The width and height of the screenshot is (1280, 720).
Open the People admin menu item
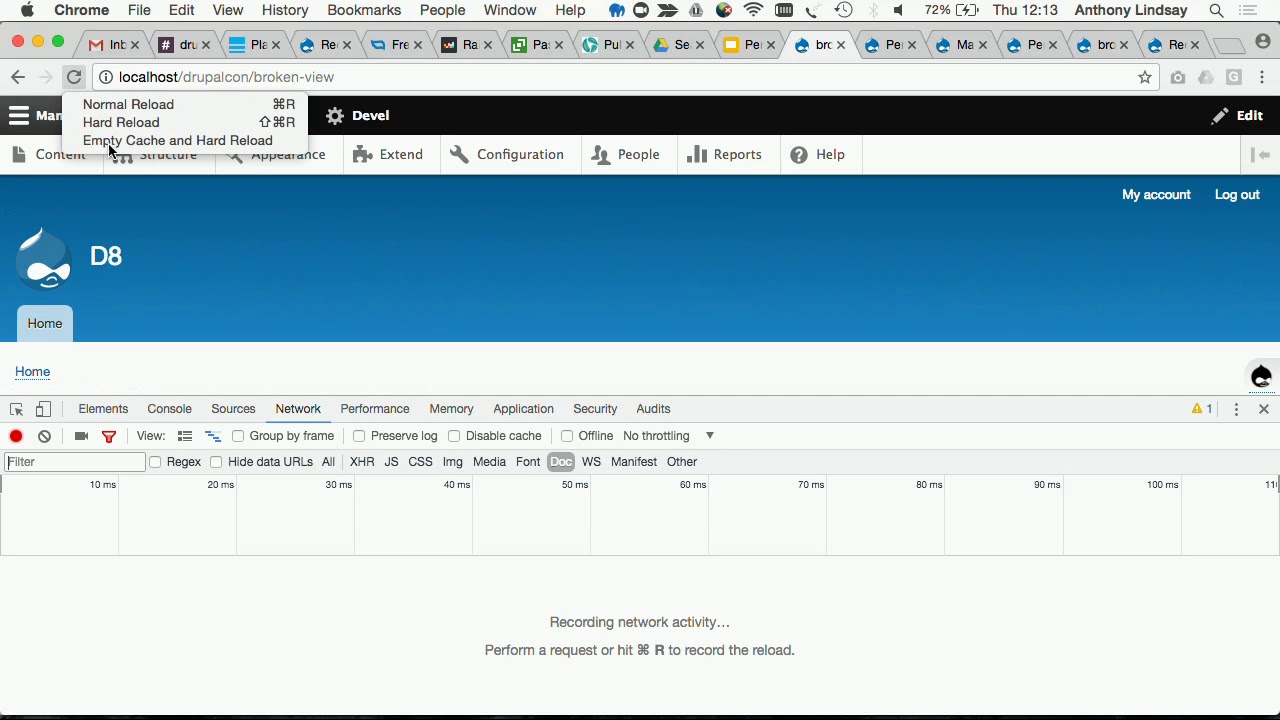click(625, 155)
